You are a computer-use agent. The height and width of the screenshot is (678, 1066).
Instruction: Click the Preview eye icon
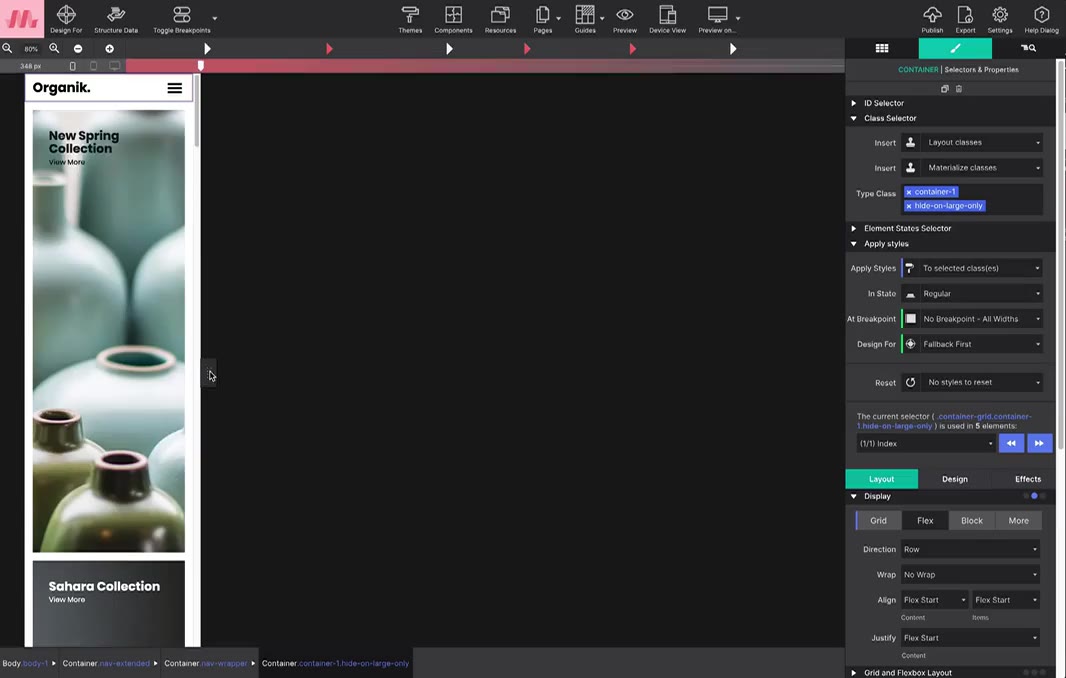(625, 15)
